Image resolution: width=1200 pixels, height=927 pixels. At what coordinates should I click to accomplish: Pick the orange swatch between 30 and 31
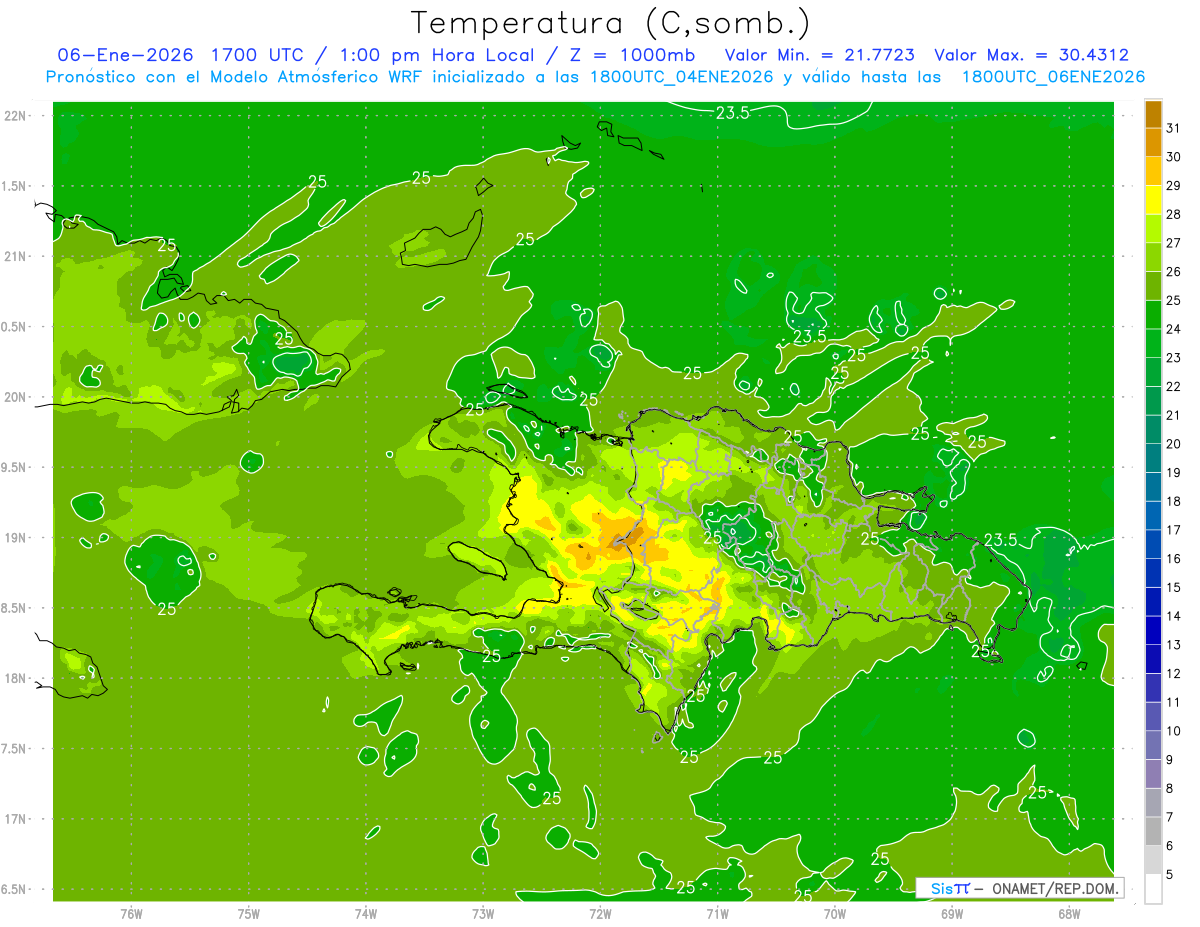tap(1153, 142)
